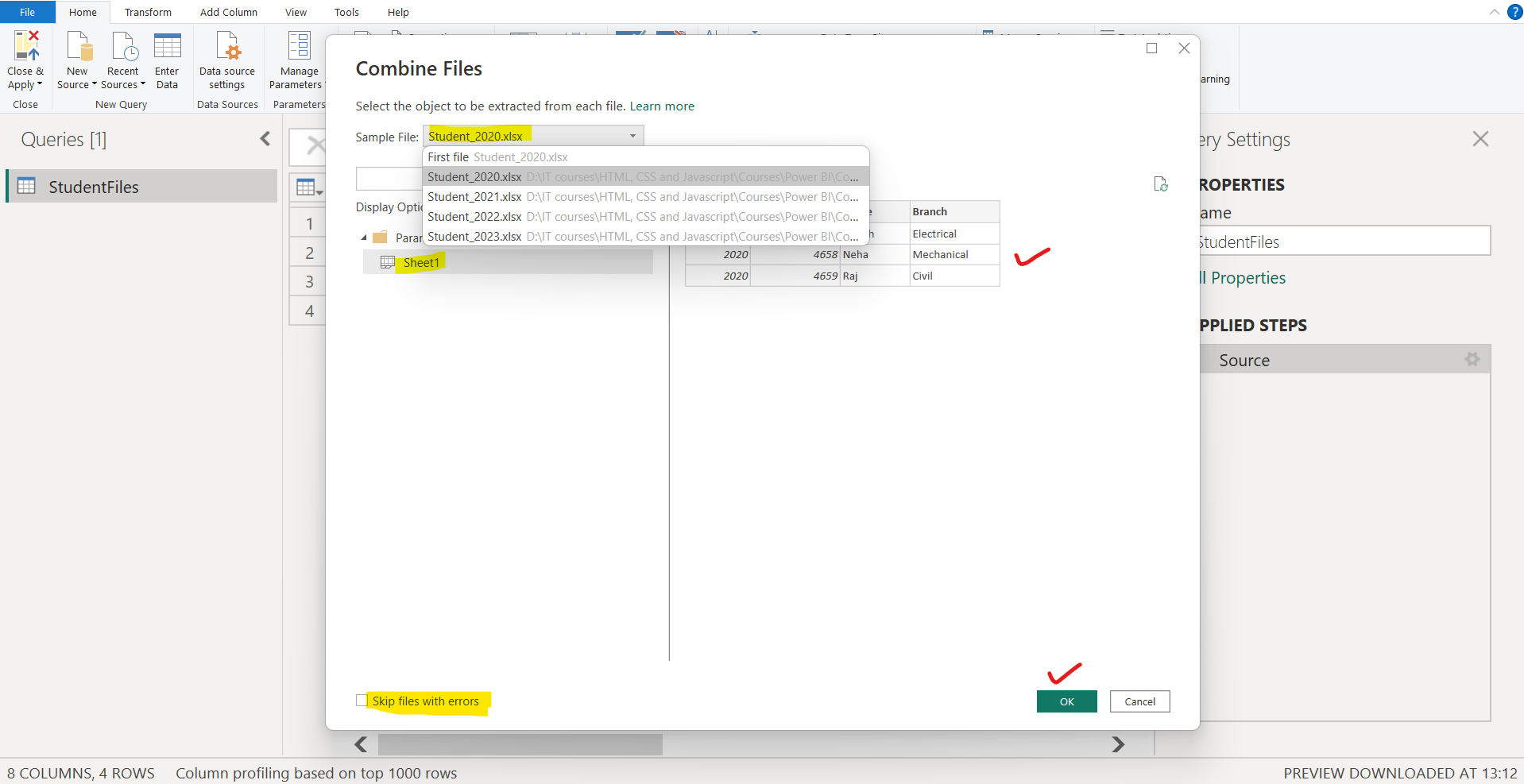Collapse the Queries pane with chevron
Viewport: 1524px width, 784px height.
click(x=265, y=139)
